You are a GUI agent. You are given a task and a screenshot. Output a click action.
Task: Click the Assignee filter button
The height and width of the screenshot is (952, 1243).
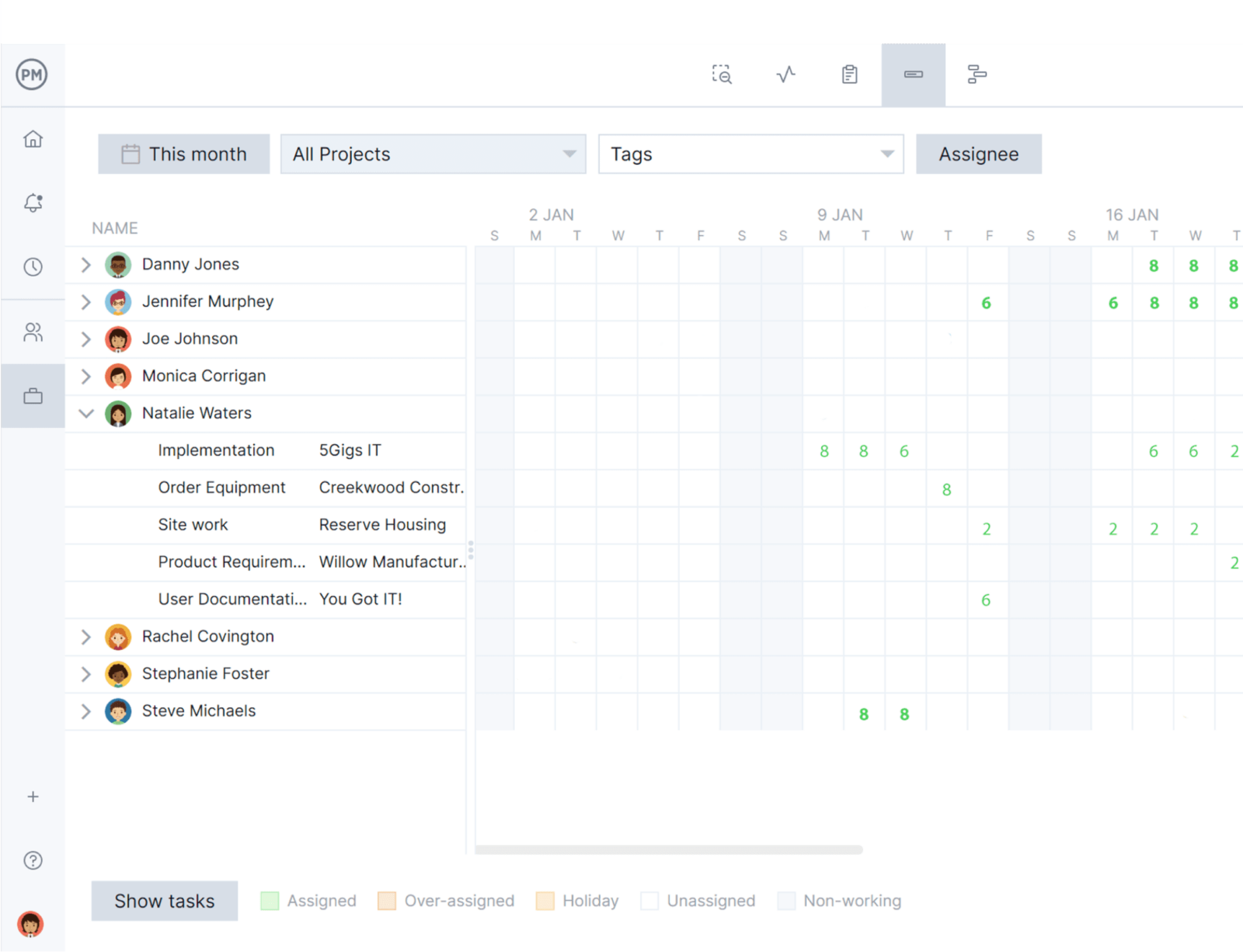coord(979,154)
